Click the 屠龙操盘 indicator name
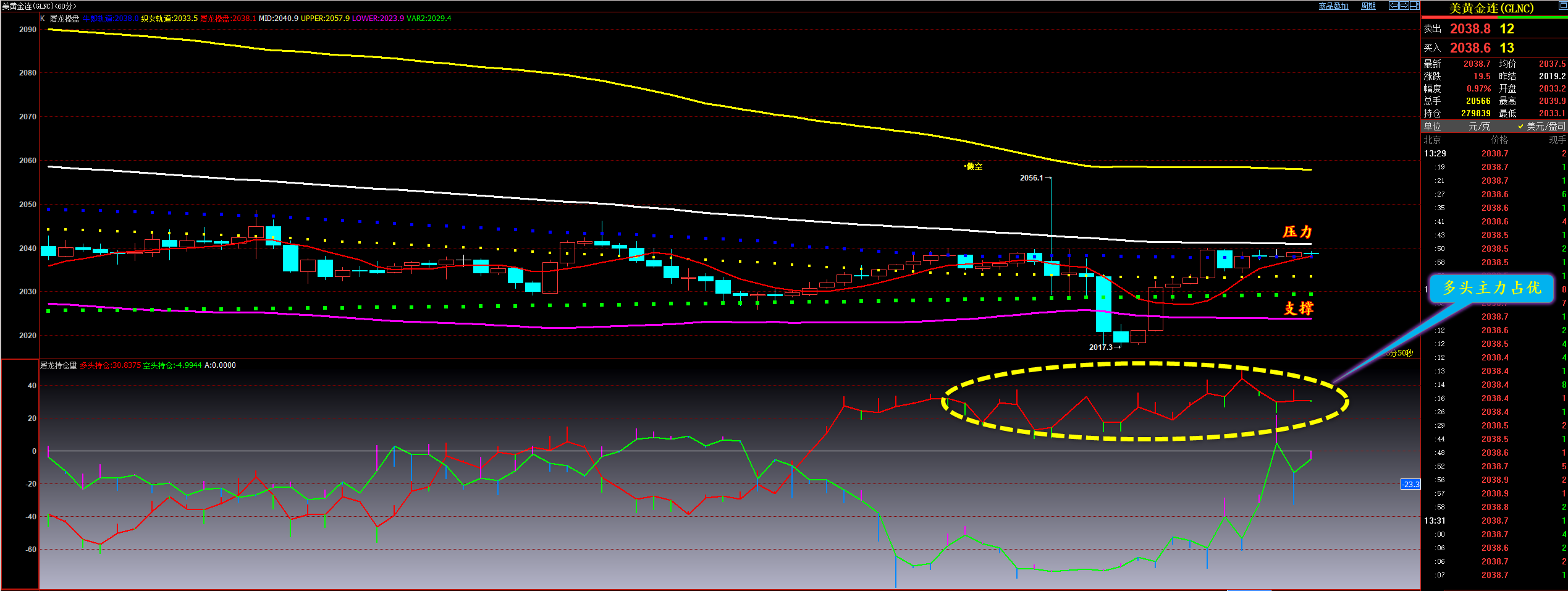This screenshot has height=591, width=1568. [x=64, y=19]
